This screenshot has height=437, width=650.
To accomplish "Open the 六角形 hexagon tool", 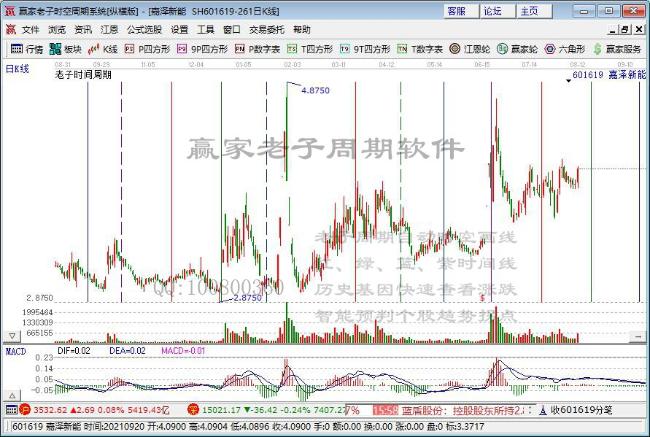I will pos(565,49).
